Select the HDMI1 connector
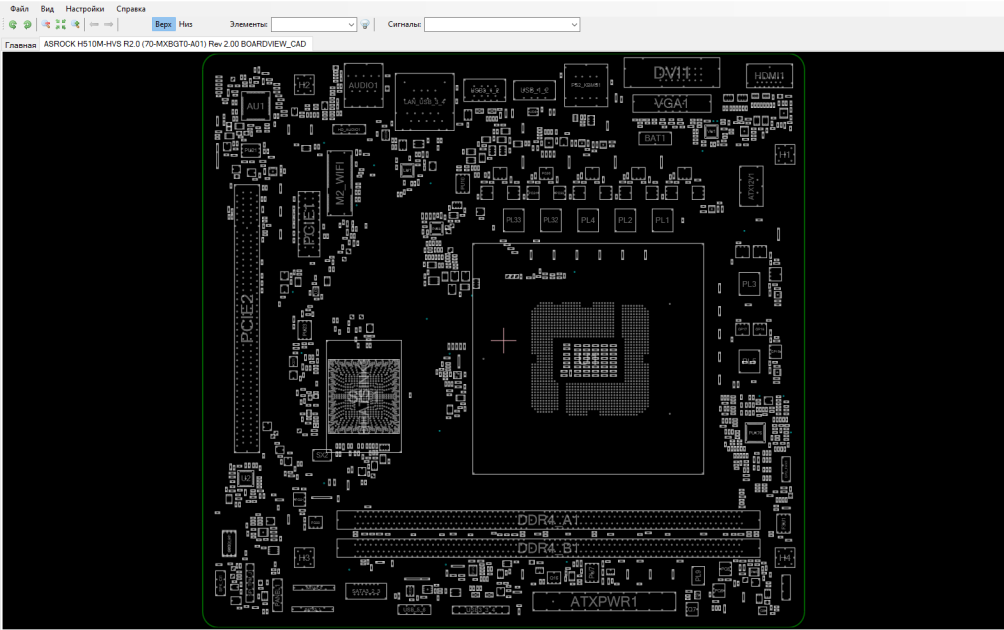The height and width of the screenshot is (630, 1004). tap(769, 76)
